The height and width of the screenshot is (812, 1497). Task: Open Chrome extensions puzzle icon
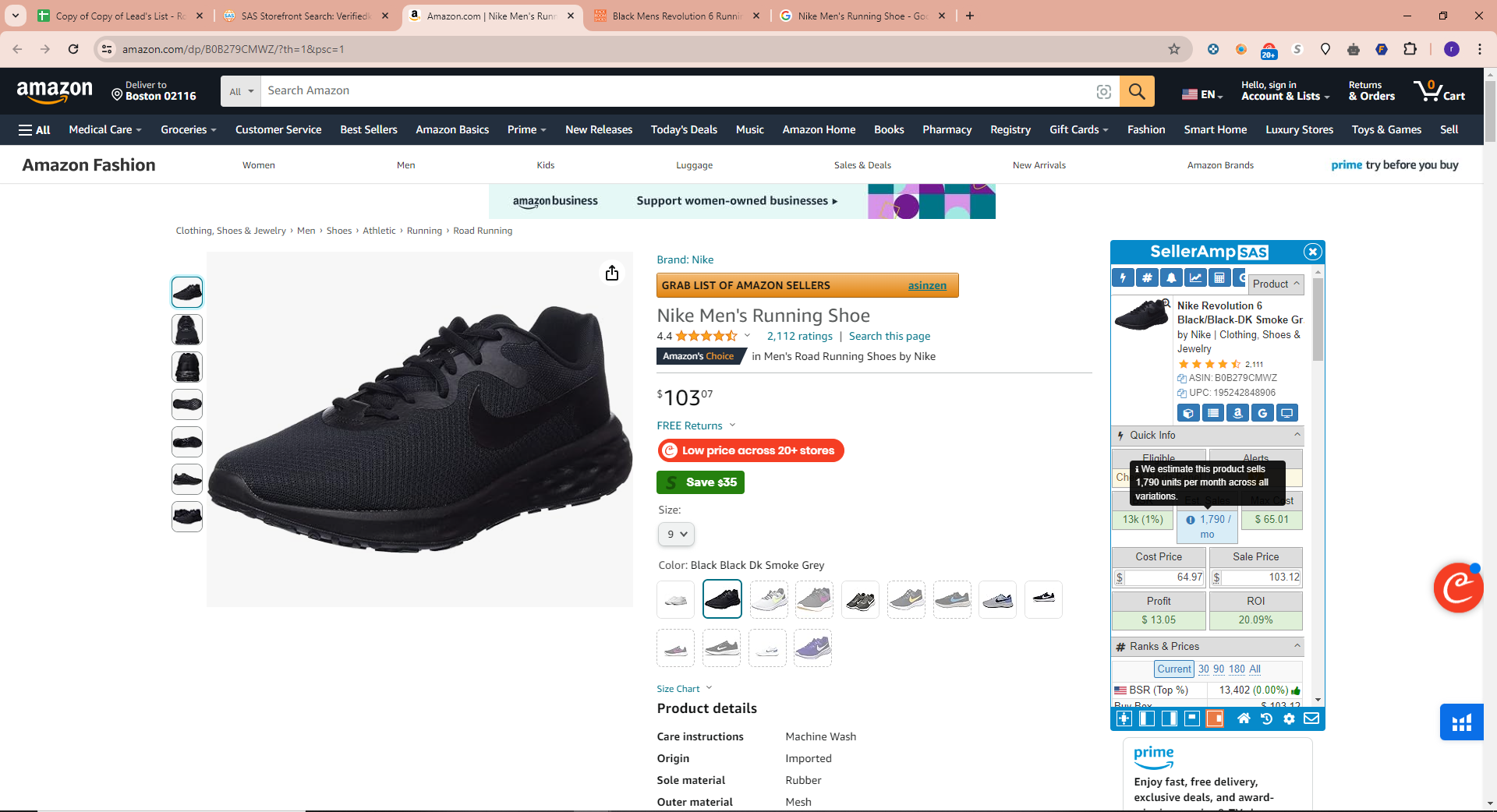click(1410, 49)
